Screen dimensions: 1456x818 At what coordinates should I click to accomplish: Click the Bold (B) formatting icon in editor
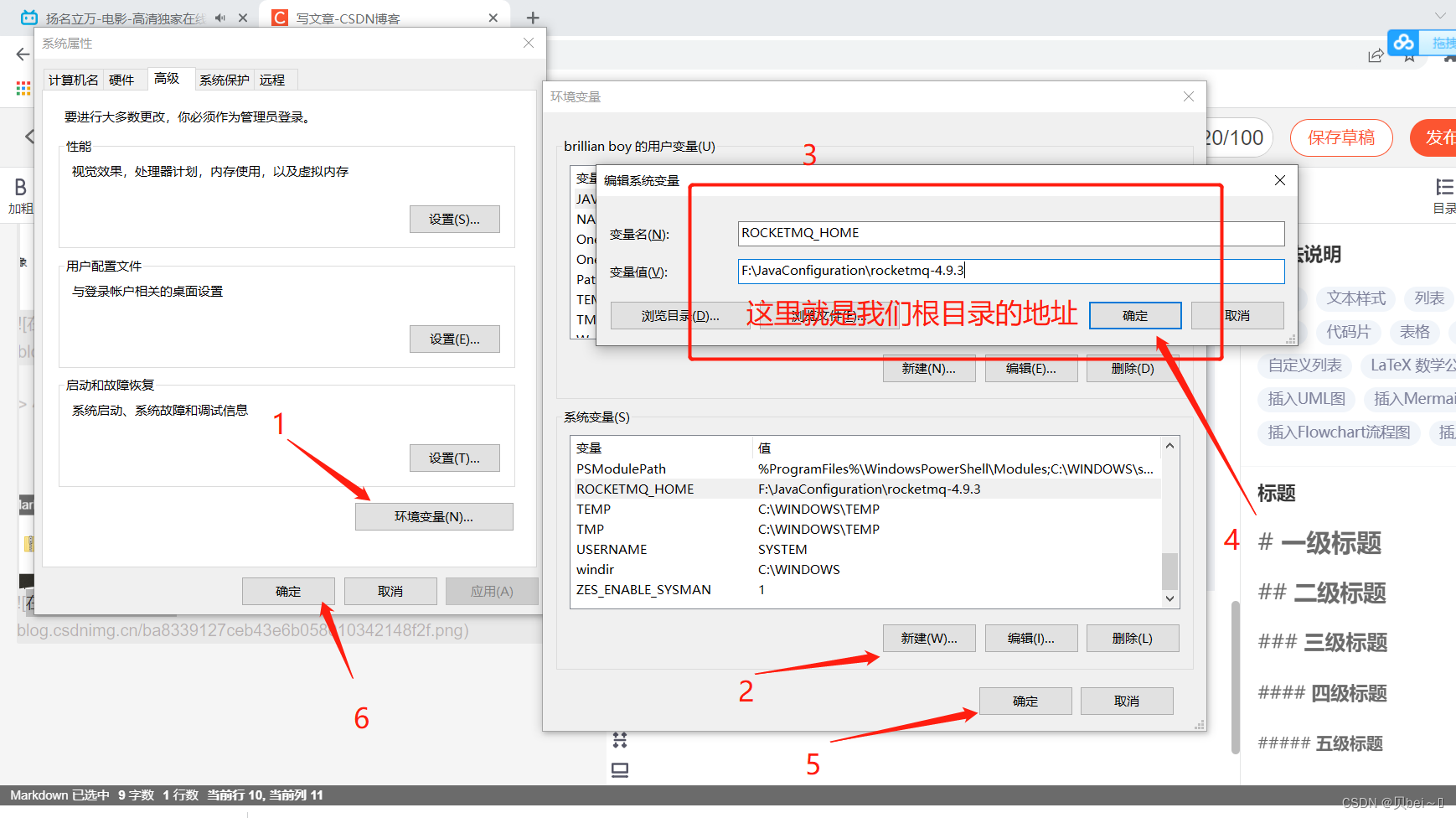pos(20,187)
